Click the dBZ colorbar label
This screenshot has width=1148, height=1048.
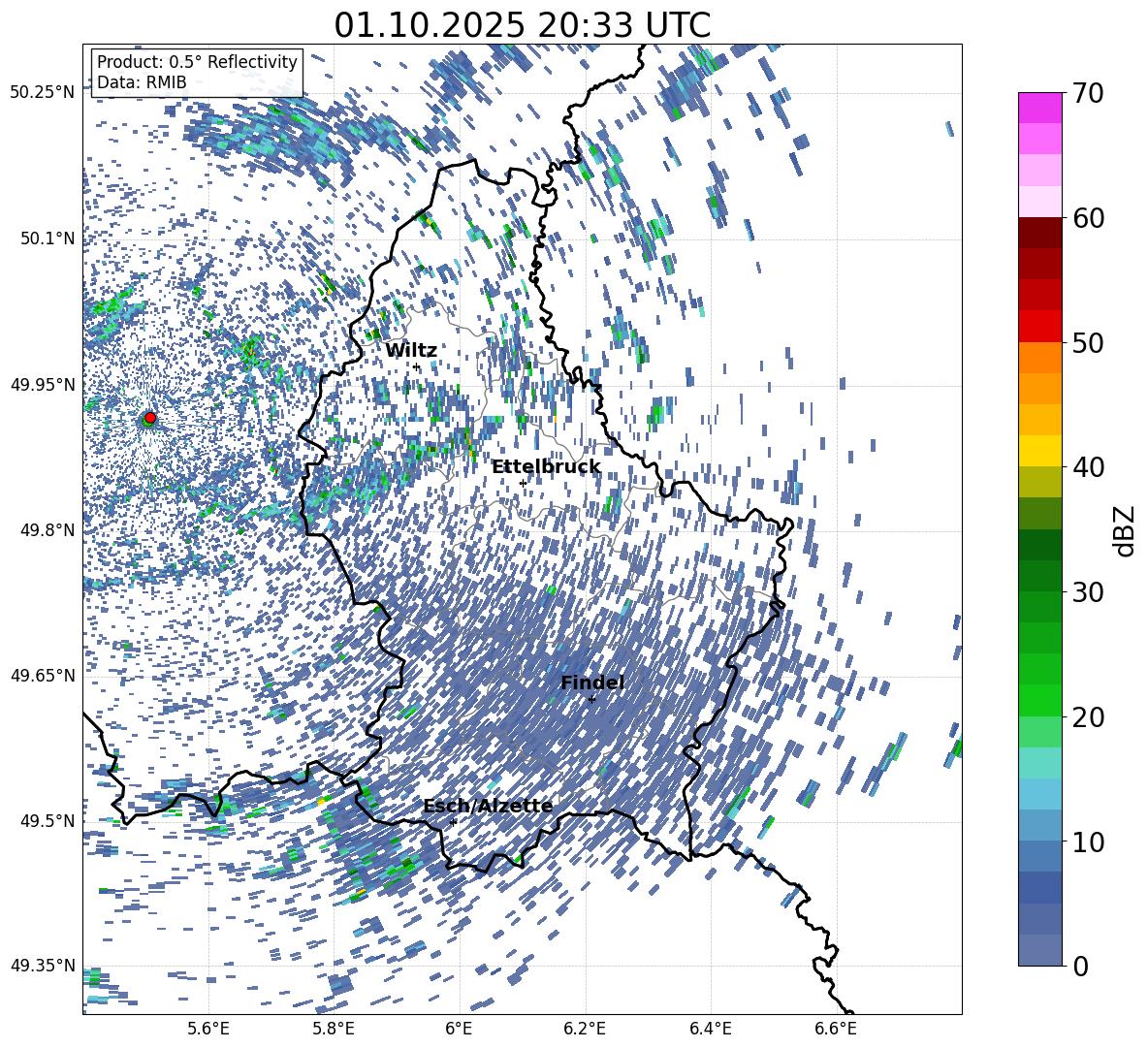1126,530
